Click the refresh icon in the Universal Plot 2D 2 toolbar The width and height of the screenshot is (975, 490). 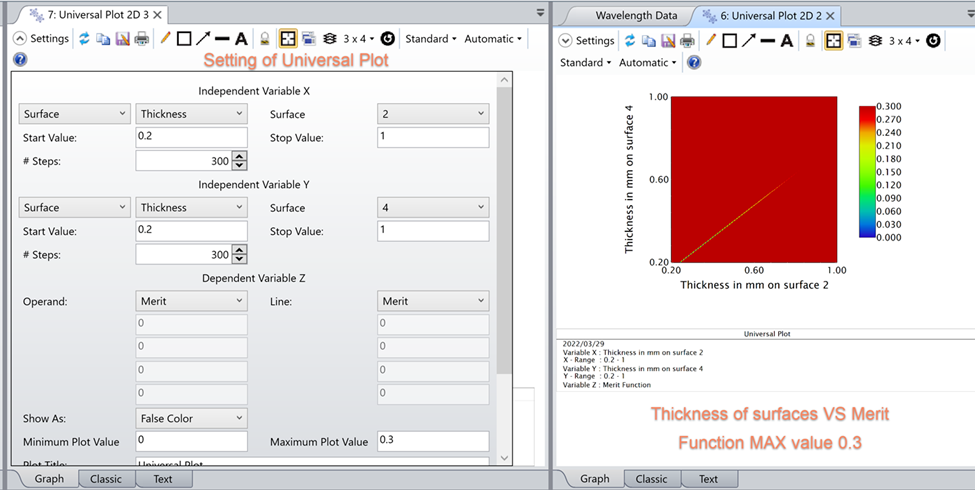[x=630, y=41]
